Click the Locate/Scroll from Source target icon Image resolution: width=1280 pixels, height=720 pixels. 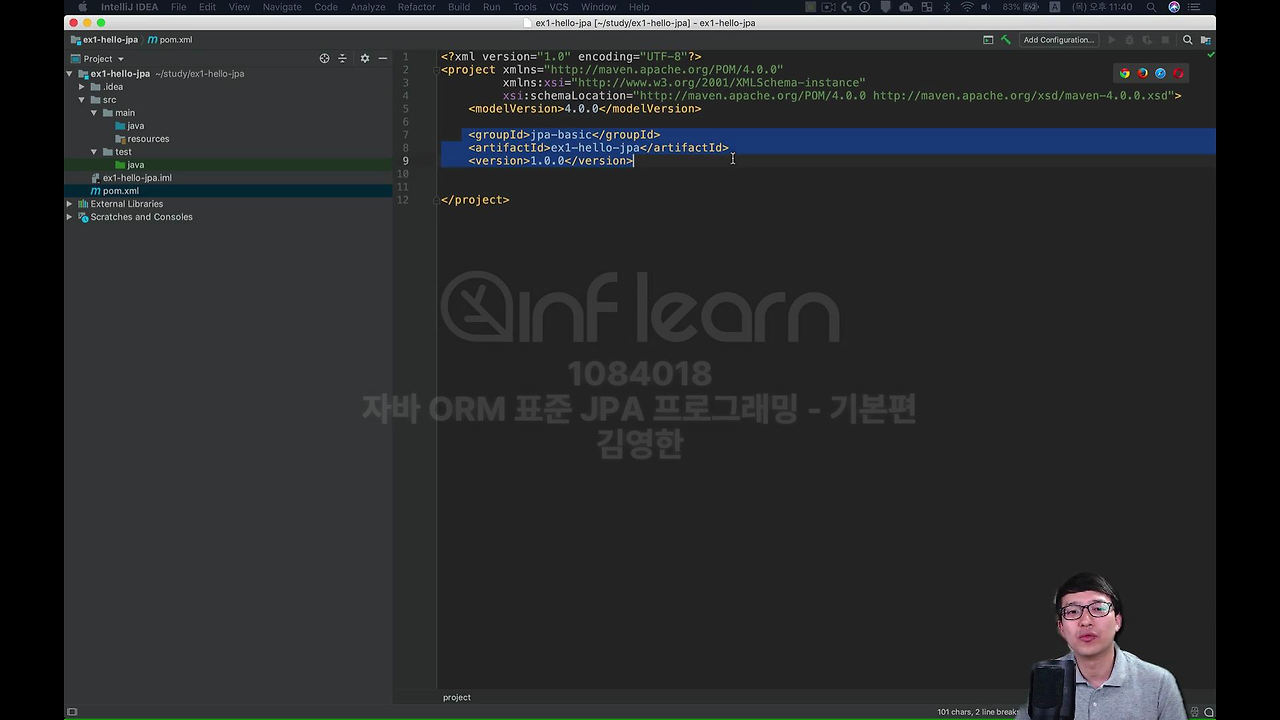[324, 59]
